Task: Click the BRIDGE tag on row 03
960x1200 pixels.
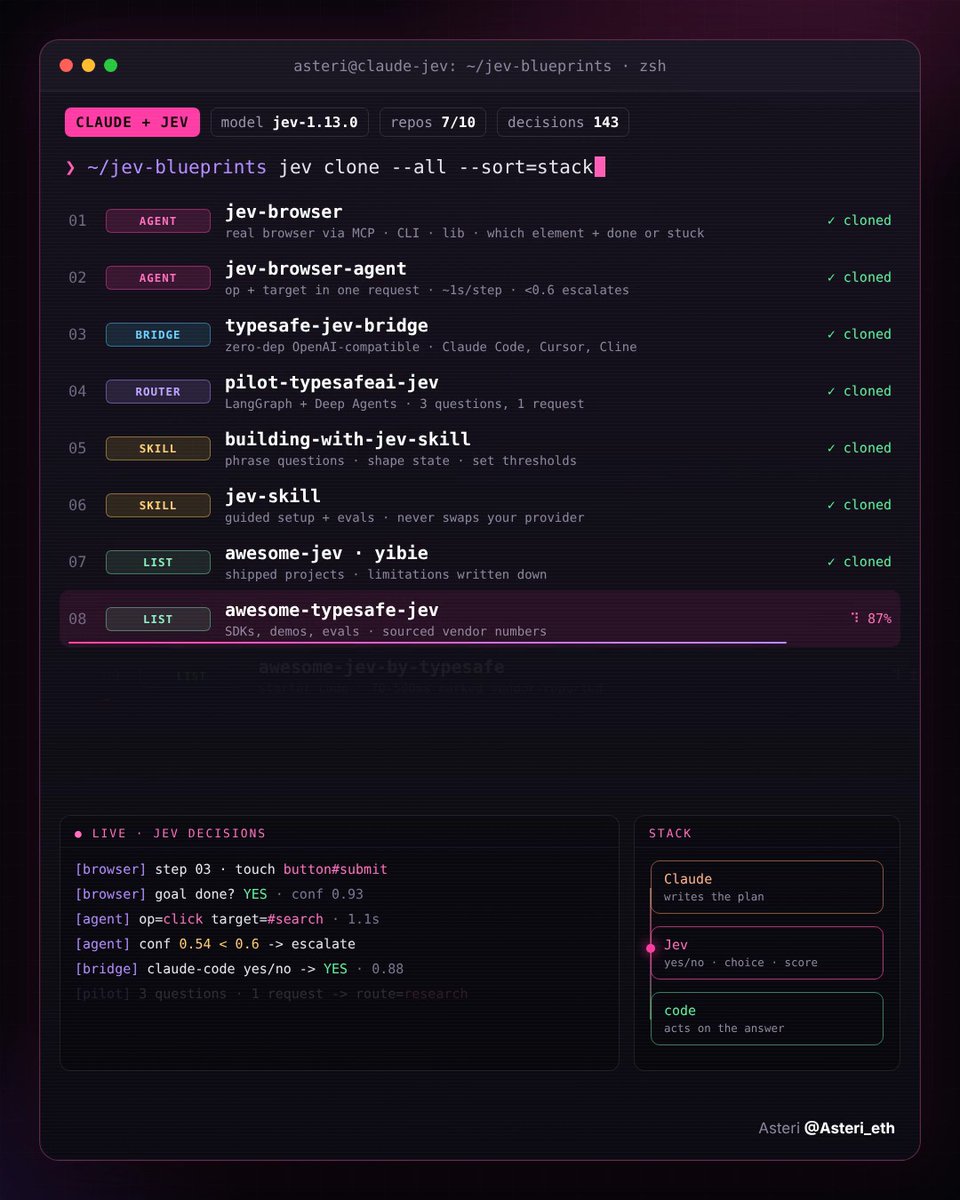Action: pos(158,335)
